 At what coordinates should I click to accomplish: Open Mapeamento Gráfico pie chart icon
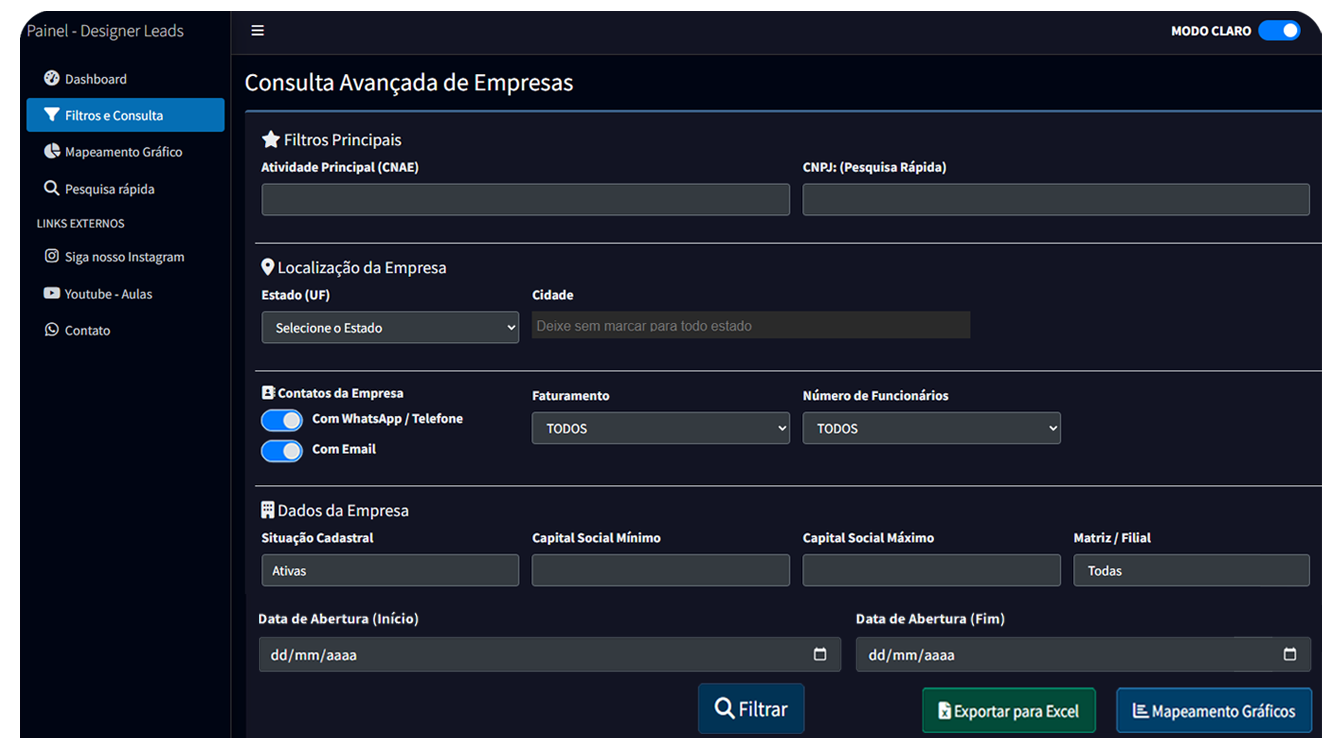coord(51,151)
